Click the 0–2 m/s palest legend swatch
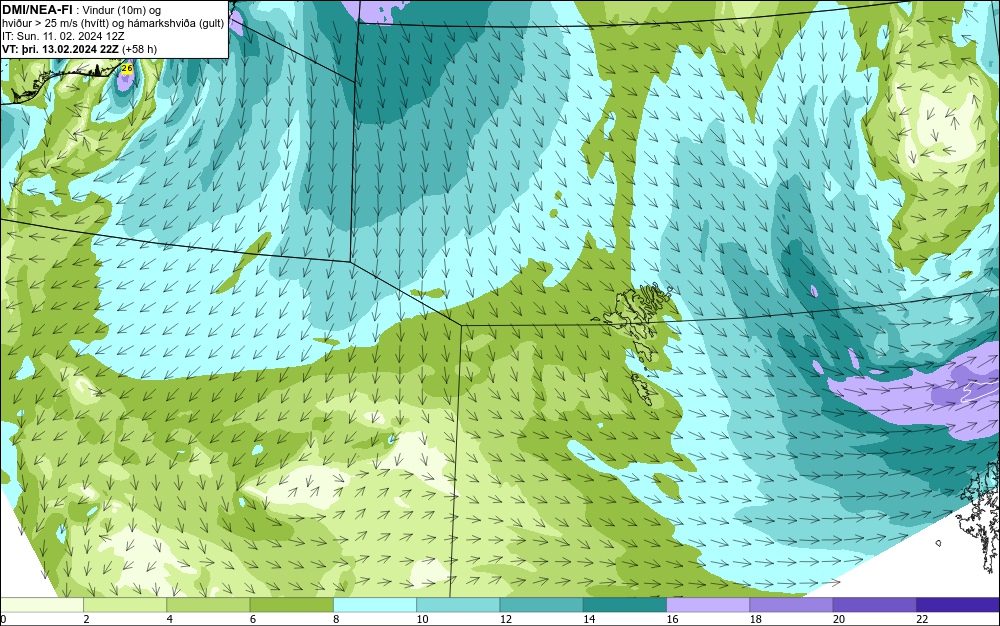This screenshot has height=626, width=1000. (41, 605)
